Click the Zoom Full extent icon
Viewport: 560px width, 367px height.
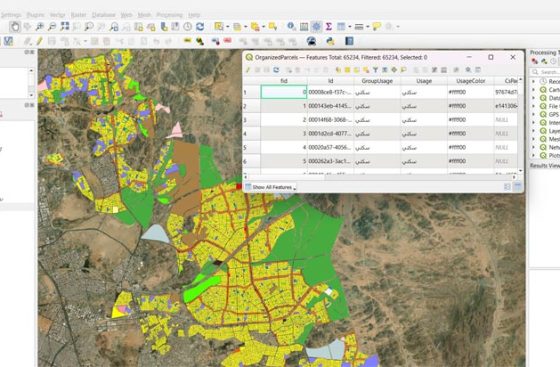[x=65, y=26]
